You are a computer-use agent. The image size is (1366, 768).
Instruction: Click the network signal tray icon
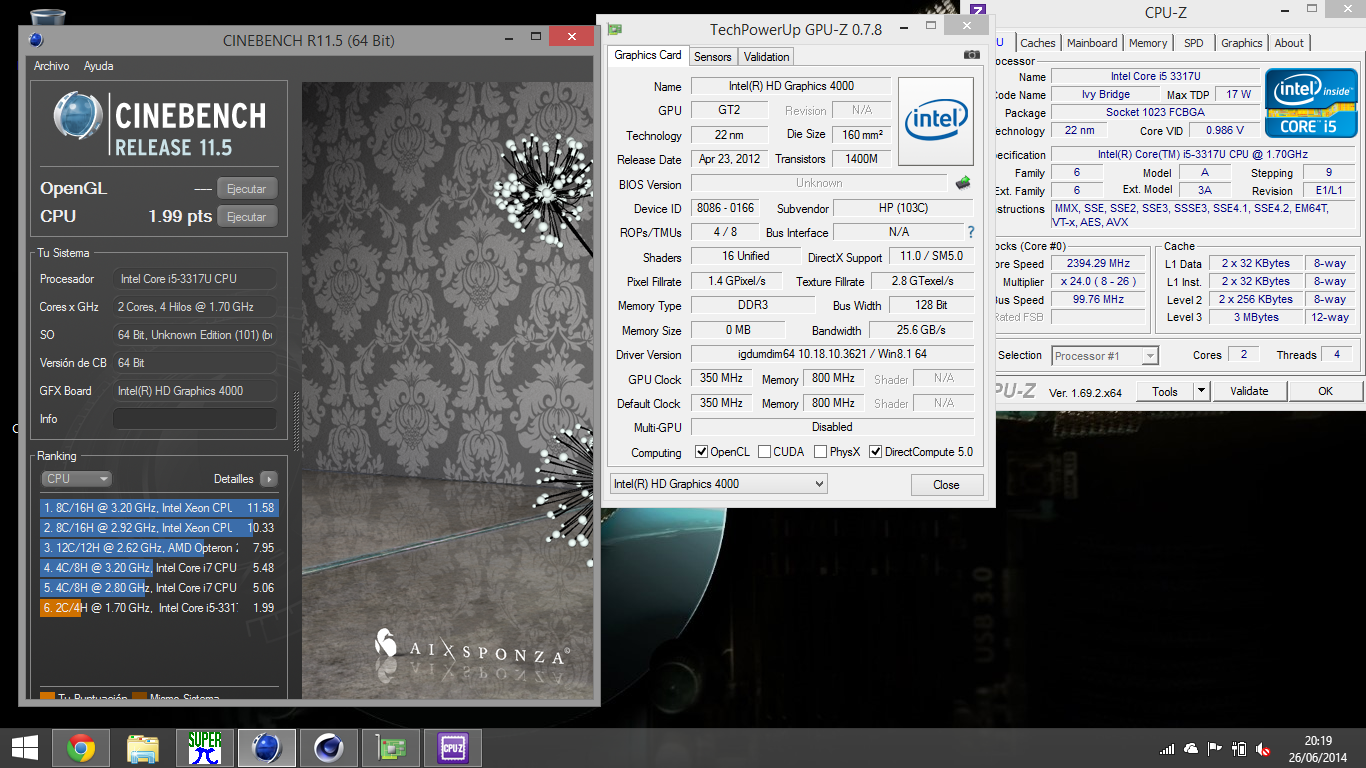pyautogui.click(x=1167, y=749)
